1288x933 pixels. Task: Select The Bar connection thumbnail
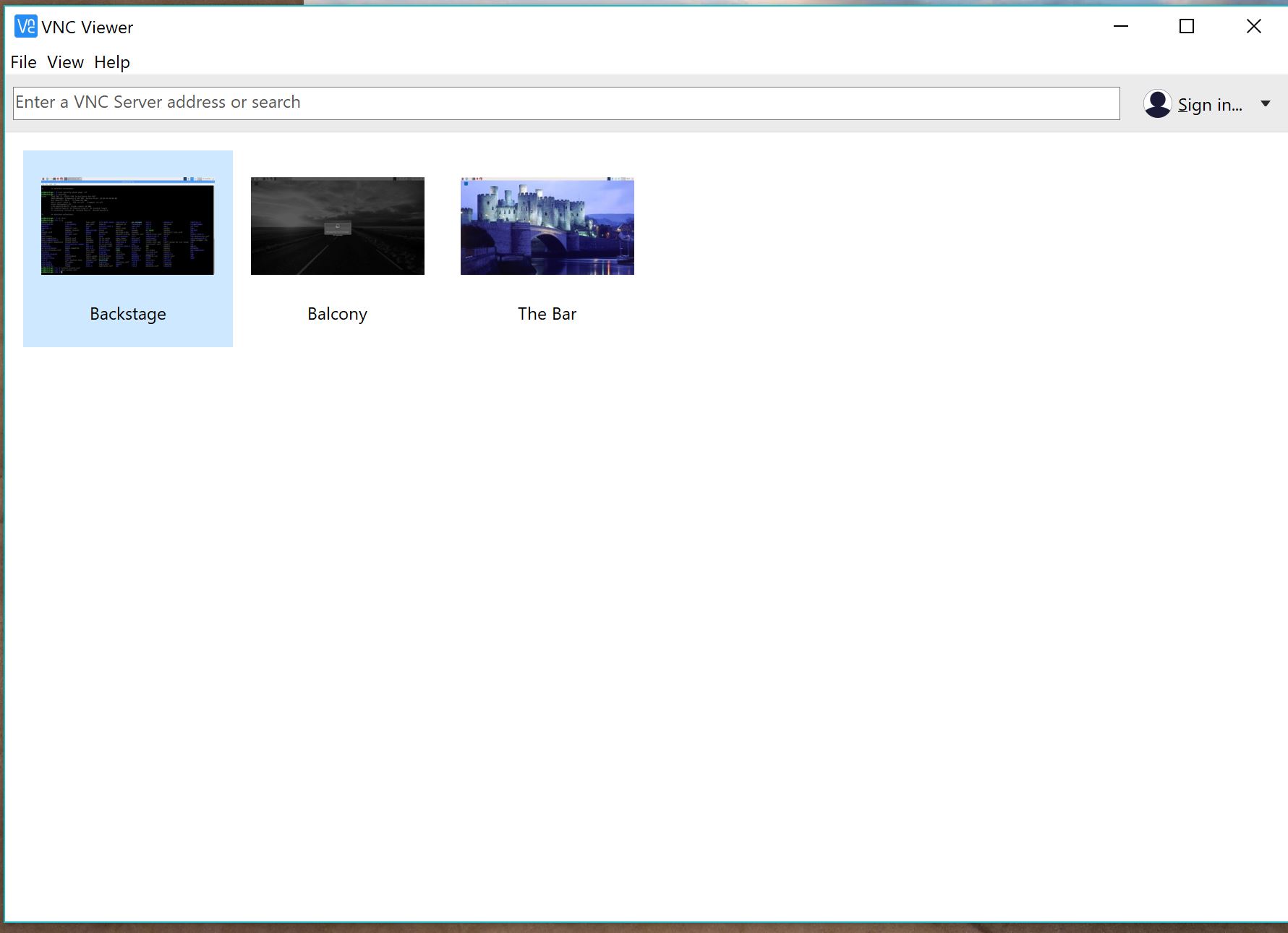tap(547, 226)
